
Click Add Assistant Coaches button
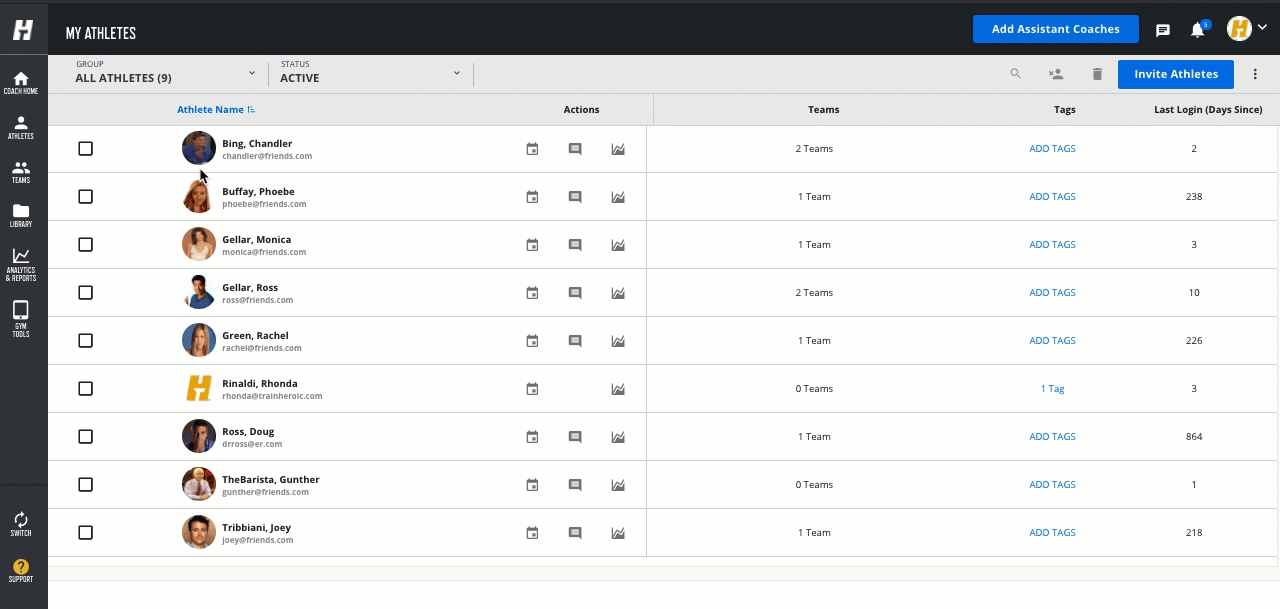[1055, 29]
